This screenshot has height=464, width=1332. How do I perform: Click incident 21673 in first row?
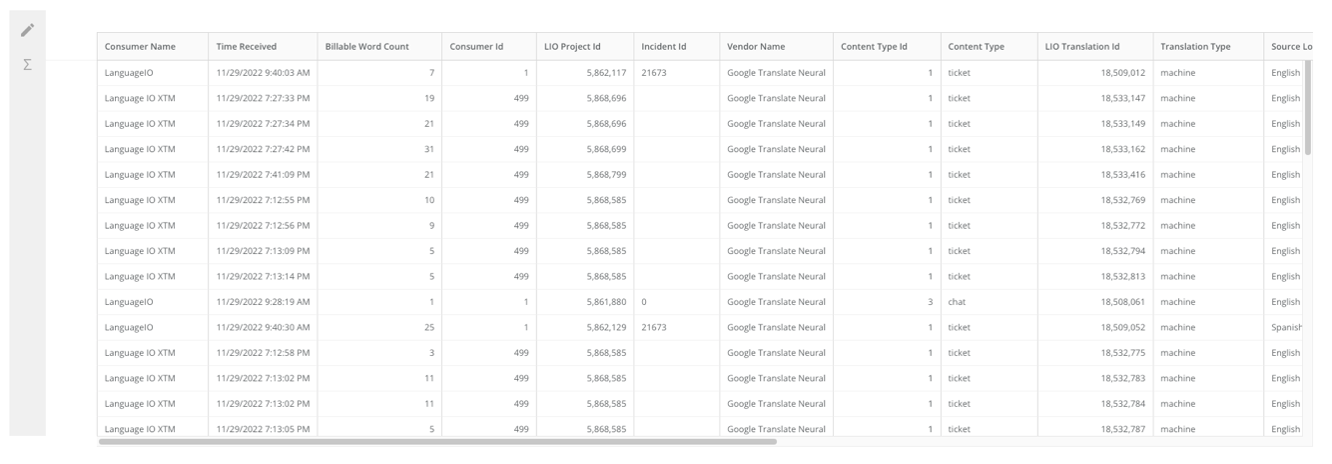654,73
